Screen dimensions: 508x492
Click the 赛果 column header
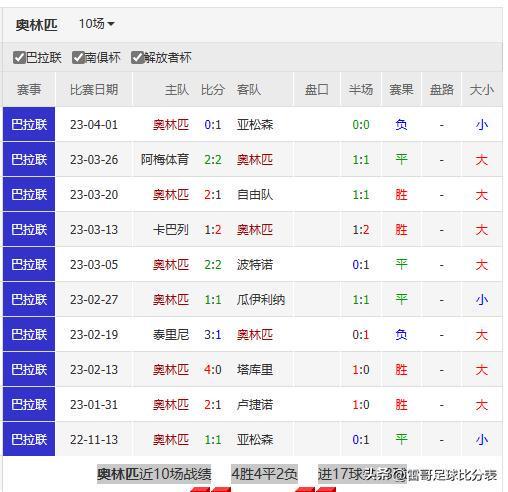[x=401, y=90]
